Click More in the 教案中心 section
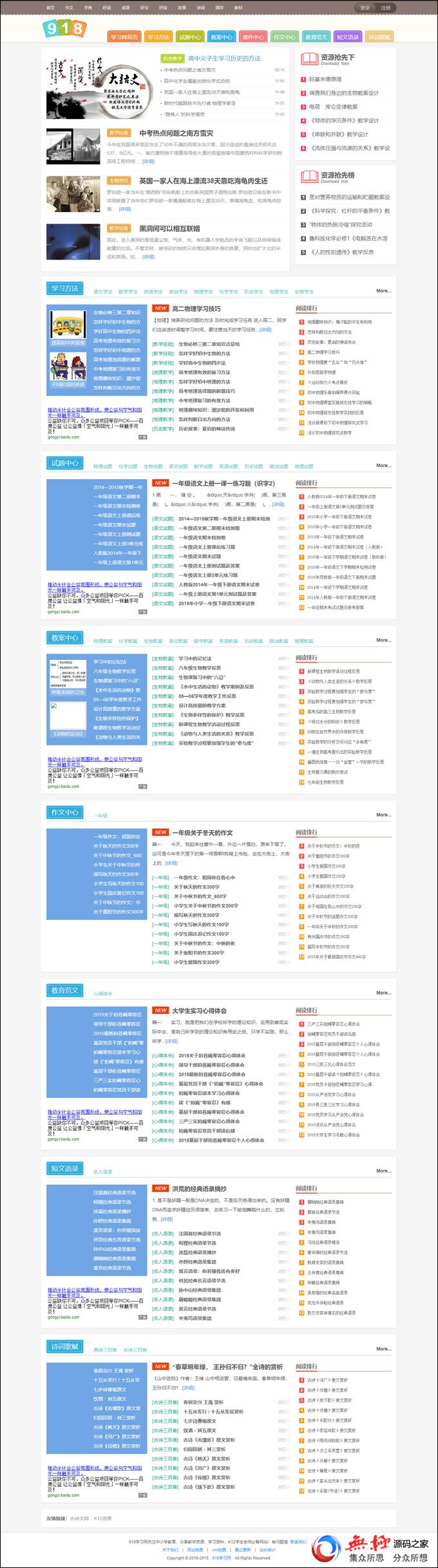The image size is (438, 1568). tap(384, 640)
